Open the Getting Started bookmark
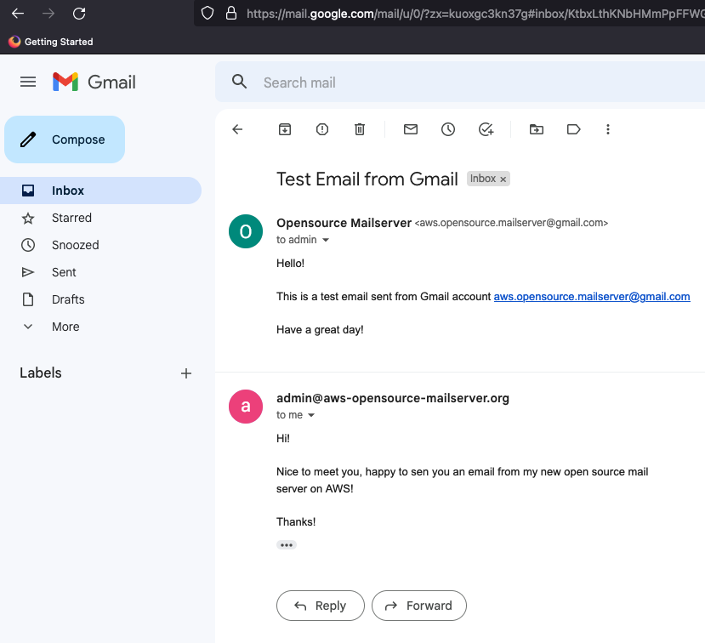Screen dimensions: 706x643 [51, 42]
